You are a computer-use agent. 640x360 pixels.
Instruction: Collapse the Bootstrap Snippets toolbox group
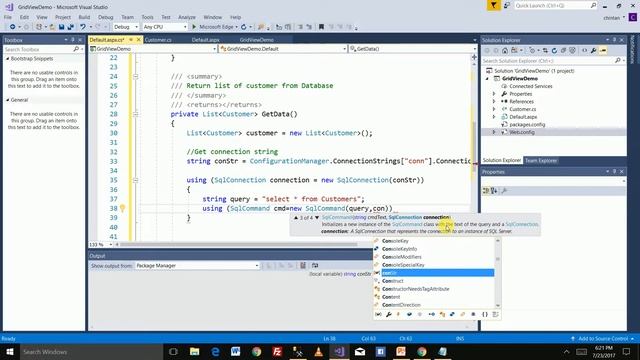[x=7, y=59]
